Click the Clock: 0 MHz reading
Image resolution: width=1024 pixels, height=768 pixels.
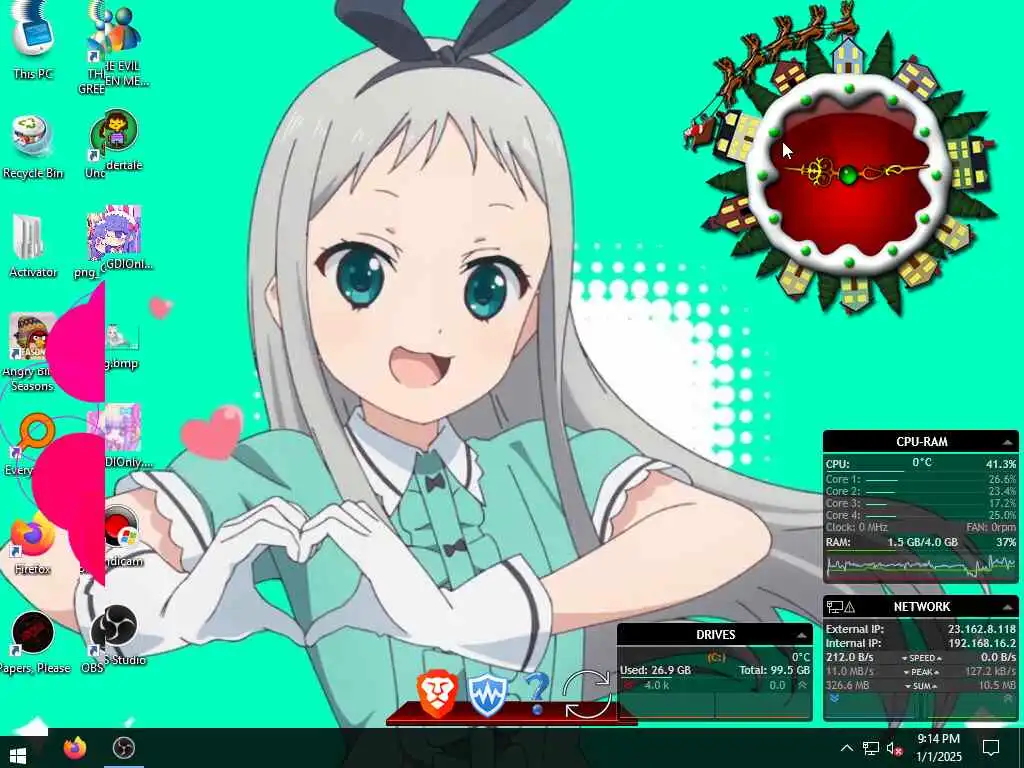click(x=856, y=527)
